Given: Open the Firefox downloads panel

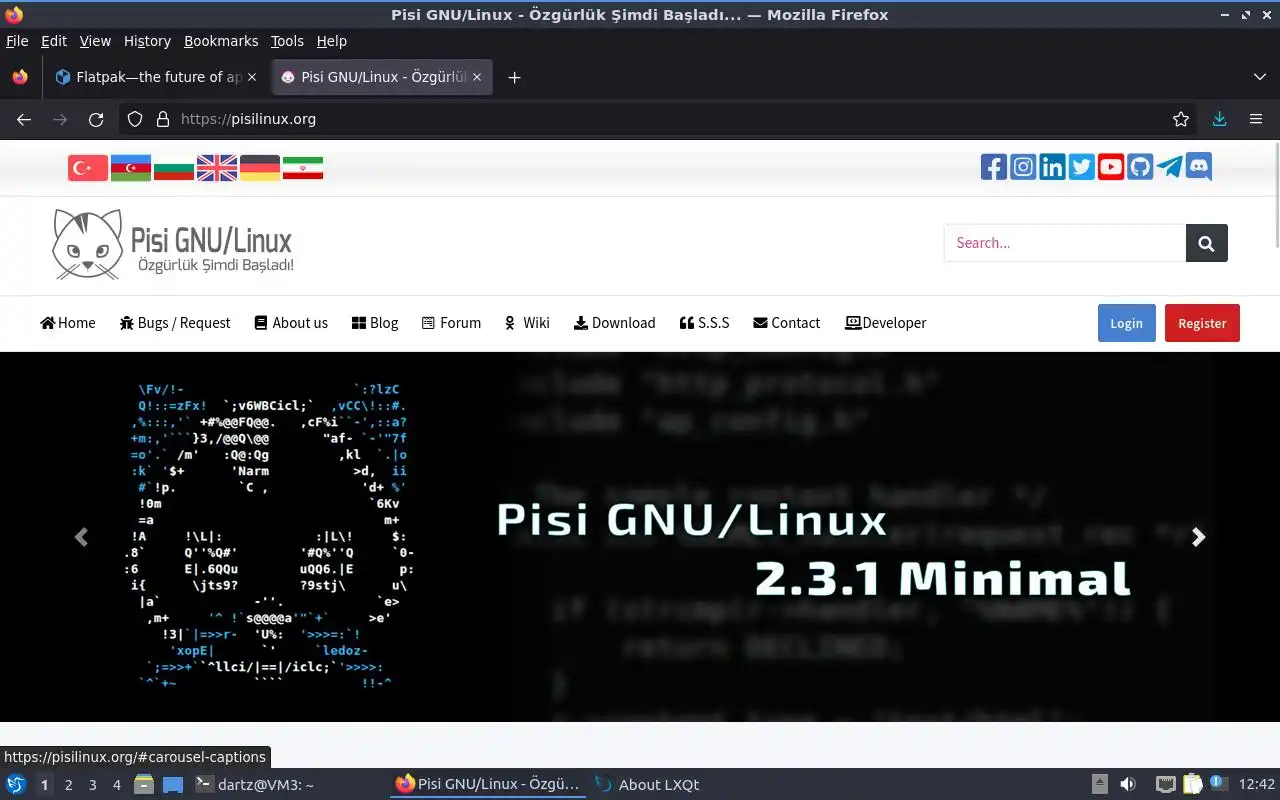Looking at the screenshot, I should (x=1219, y=119).
